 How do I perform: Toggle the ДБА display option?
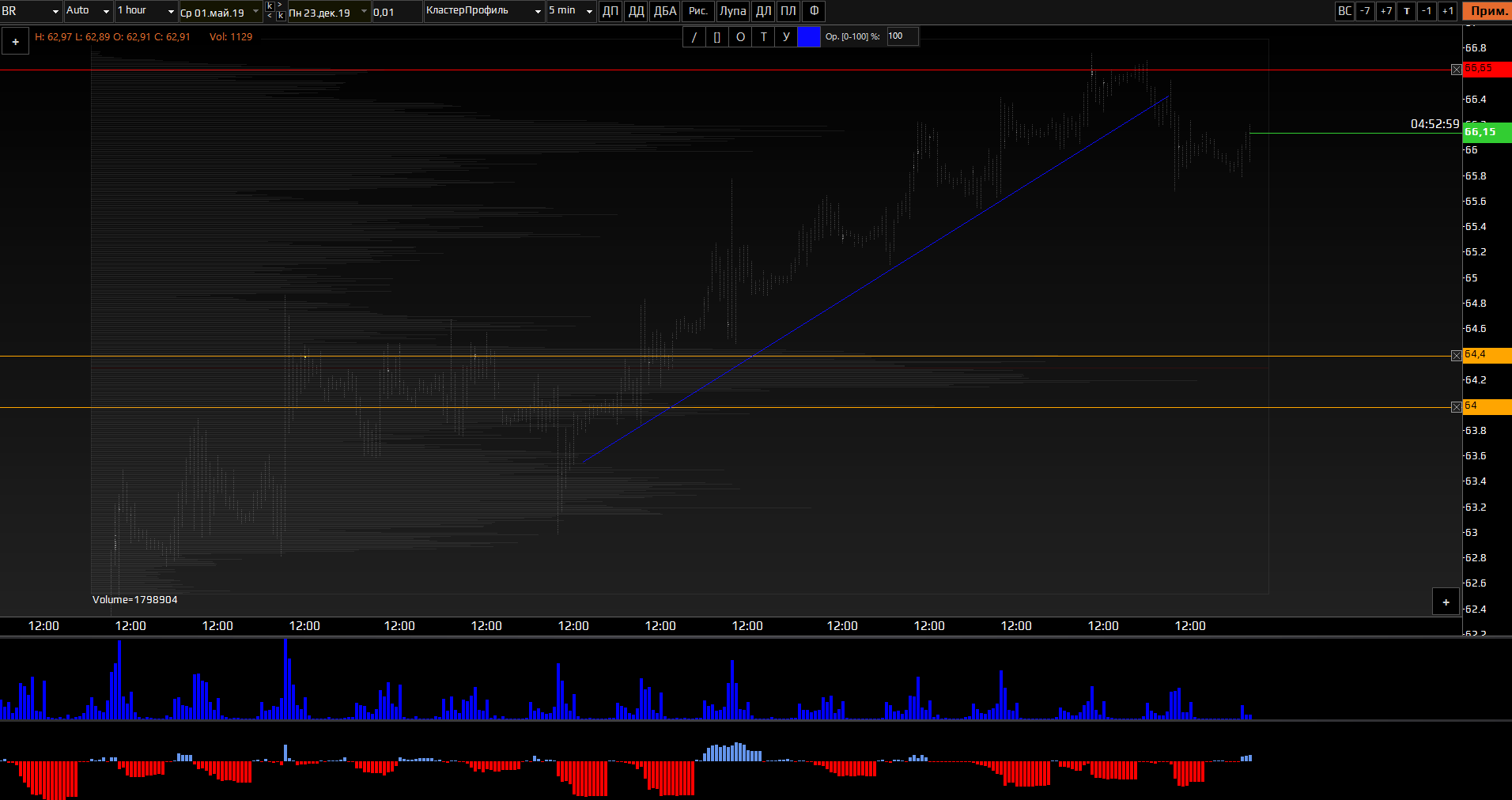click(x=665, y=11)
